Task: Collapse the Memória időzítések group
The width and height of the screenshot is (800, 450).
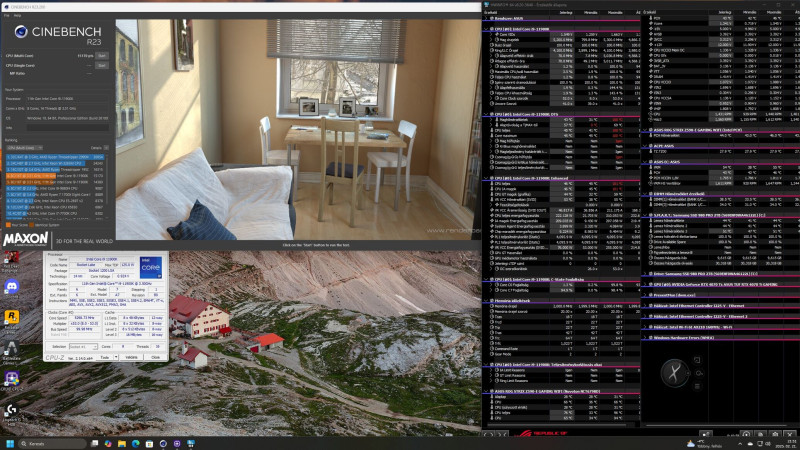Action: point(486,301)
